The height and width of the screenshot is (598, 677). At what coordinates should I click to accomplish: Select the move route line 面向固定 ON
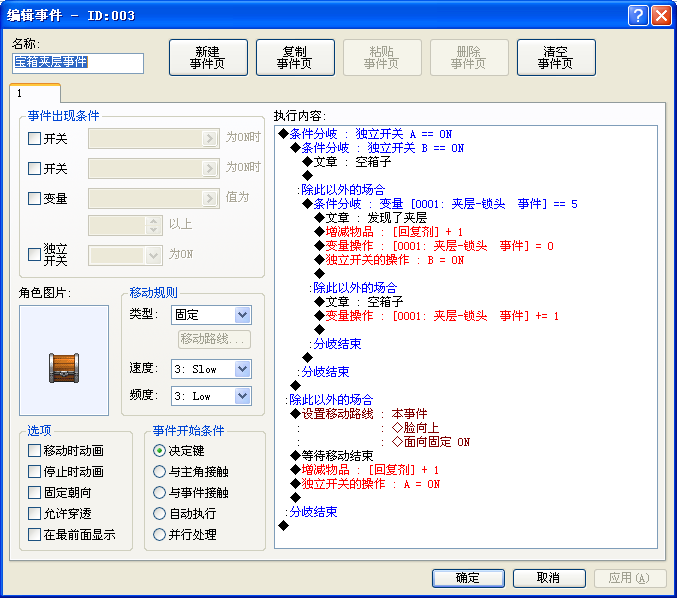pyautogui.click(x=430, y=442)
